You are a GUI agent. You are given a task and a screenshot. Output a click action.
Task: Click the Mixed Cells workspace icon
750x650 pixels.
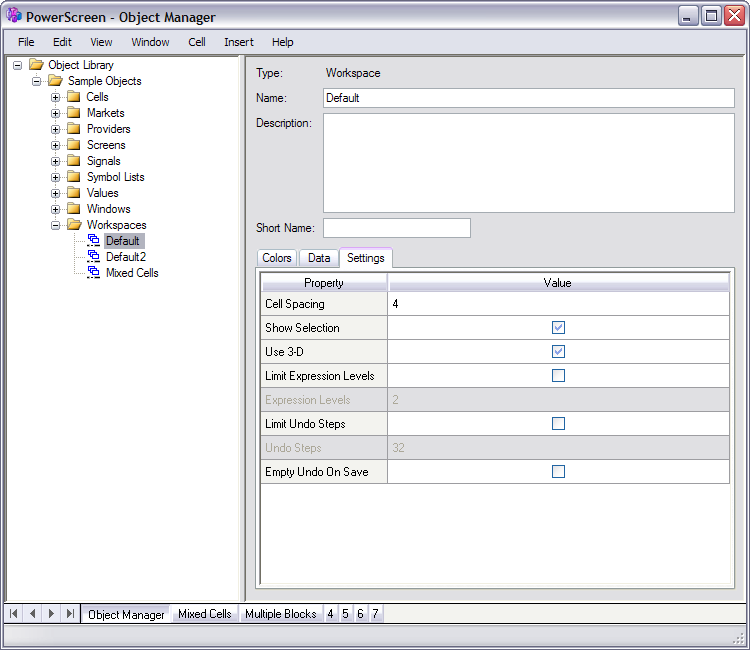point(94,273)
